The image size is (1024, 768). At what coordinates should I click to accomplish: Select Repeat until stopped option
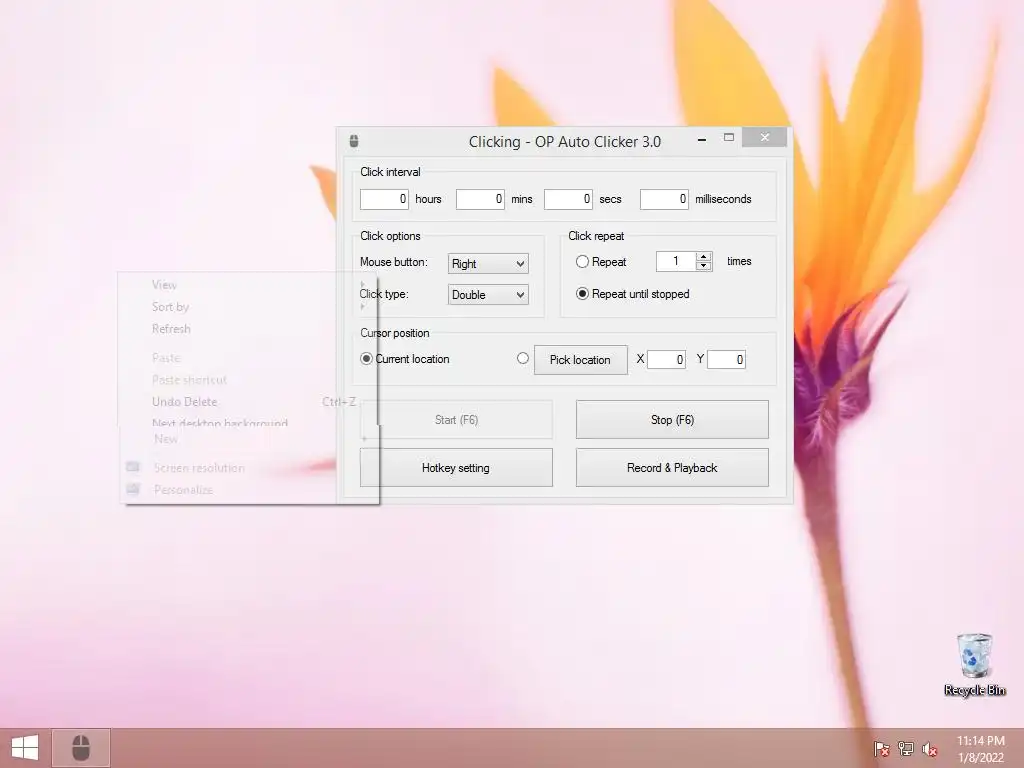pyautogui.click(x=582, y=294)
